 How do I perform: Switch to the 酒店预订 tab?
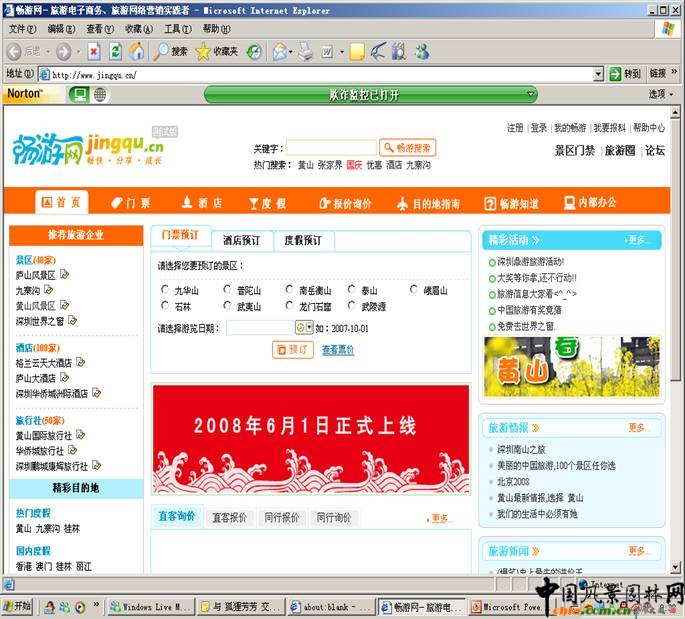tap(241, 240)
